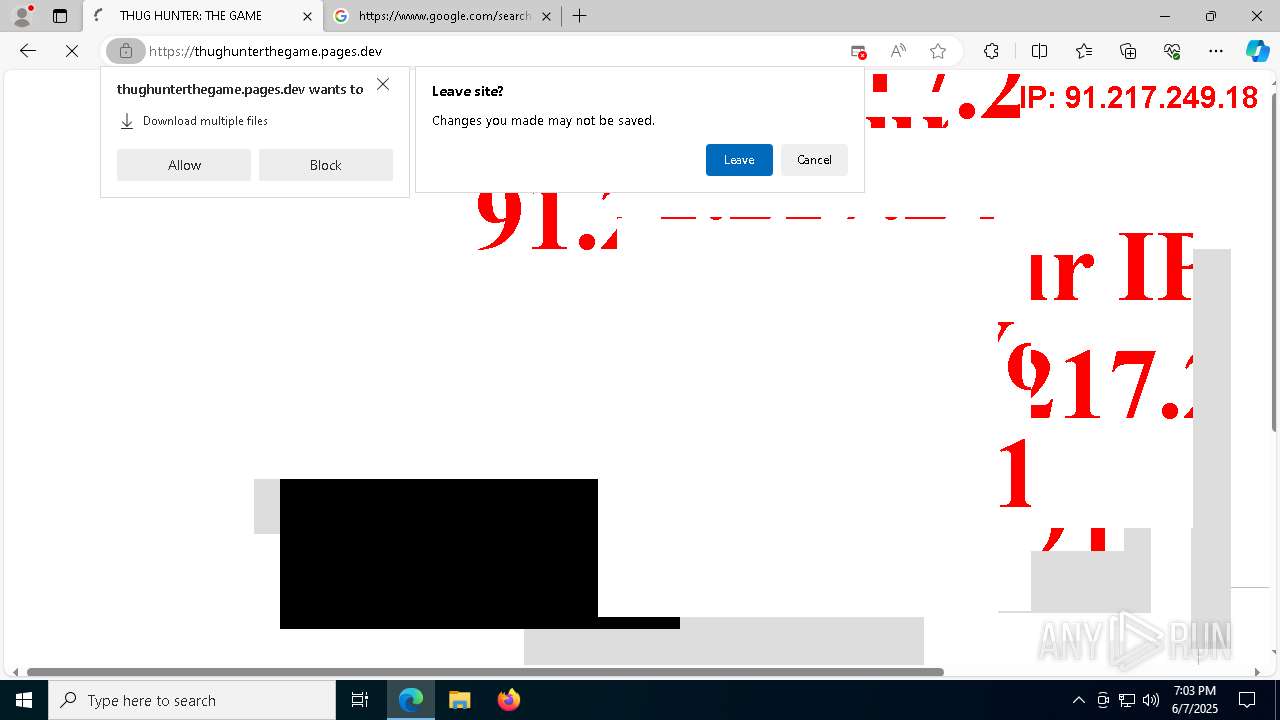Screen dimensions: 1280x720
Task: Allow downloading multiple files
Action: [x=184, y=165]
